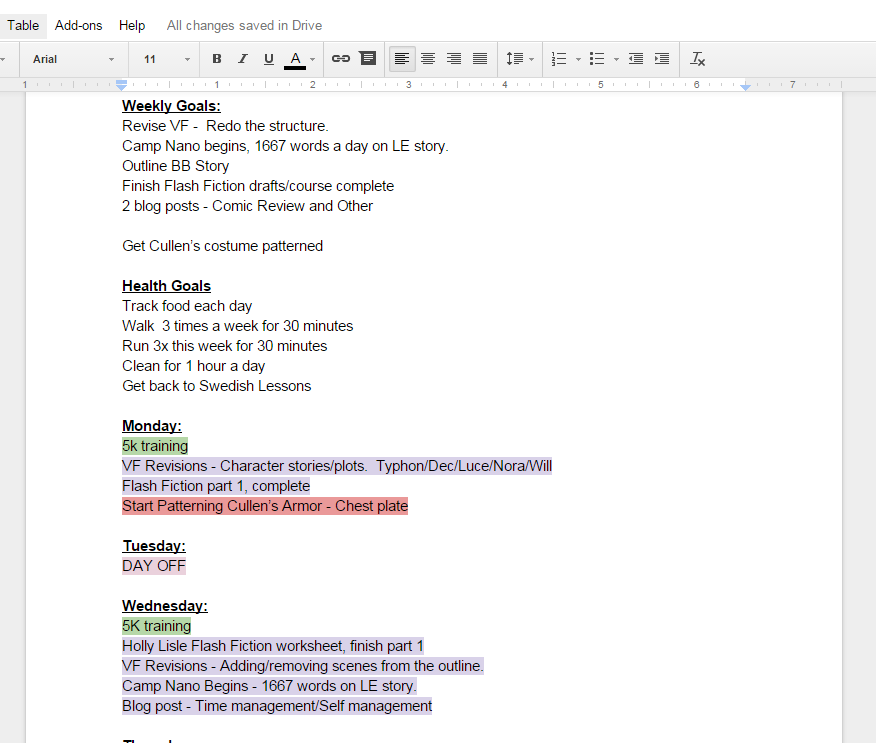Open the Table menu
Image resolution: width=876 pixels, height=743 pixels.
point(23,25)
